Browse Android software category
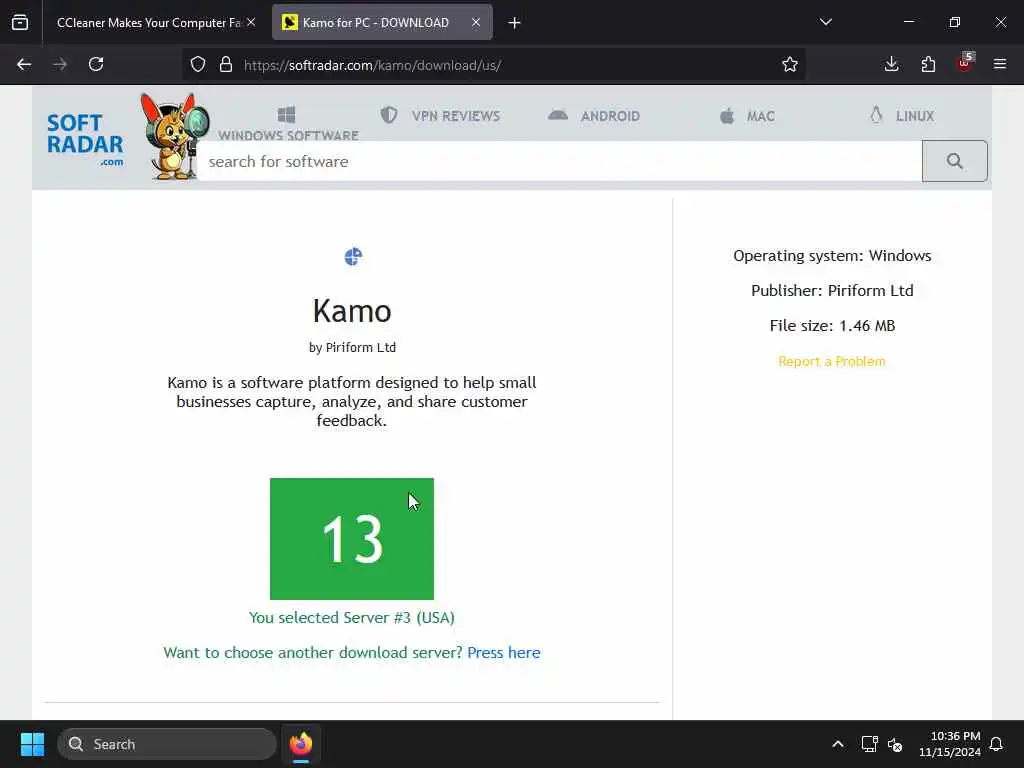This screenshot has width=1024, height=768. coord(594,116)
